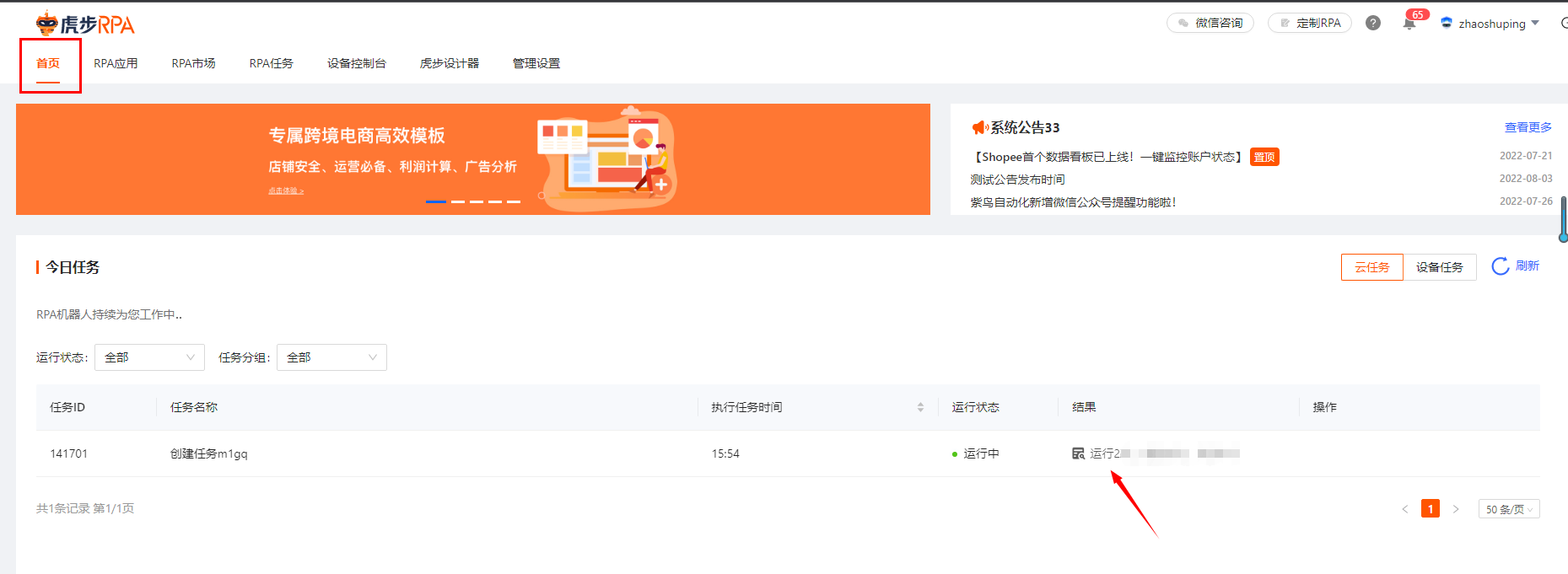Image resolution: width=1568 pixels, height=574 pixels.
Task: Sort by 执行任务时间 sort arrows
Action: coord(920,407)
